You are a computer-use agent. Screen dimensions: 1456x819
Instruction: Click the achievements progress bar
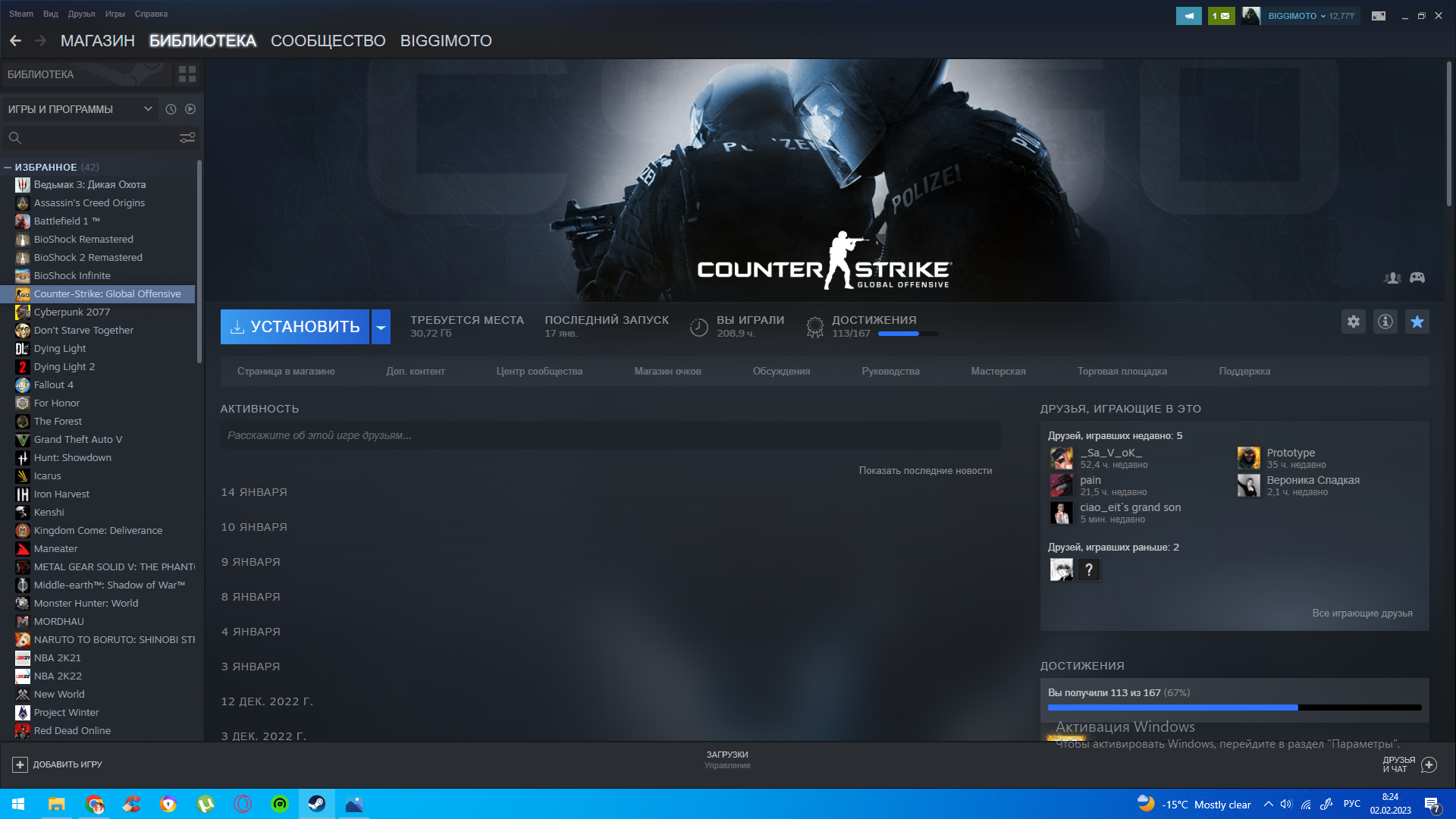1233,707
